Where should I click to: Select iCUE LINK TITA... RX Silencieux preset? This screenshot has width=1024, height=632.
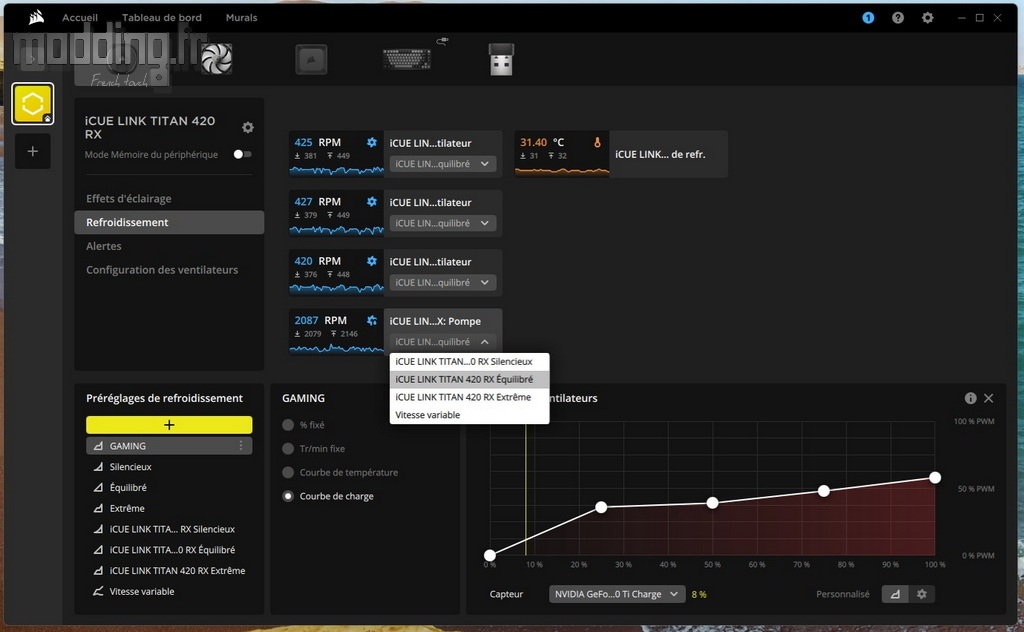coord(169,529)
